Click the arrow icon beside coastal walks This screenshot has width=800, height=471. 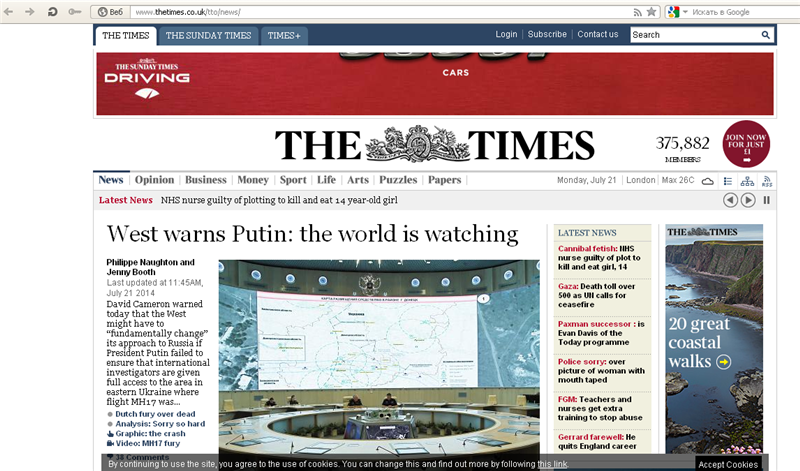723,362
